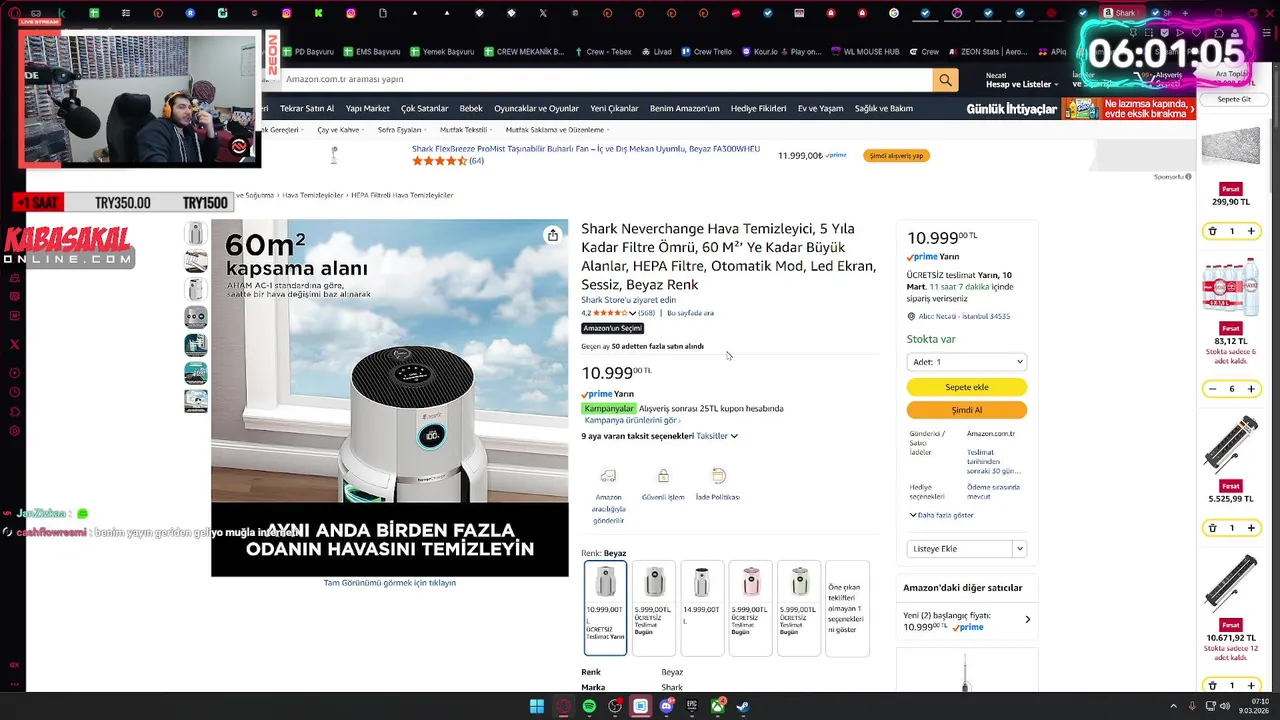Open Çok Satanlar menu item
The width and height of the screenshot is (1280, 720).
click(425, 109)
